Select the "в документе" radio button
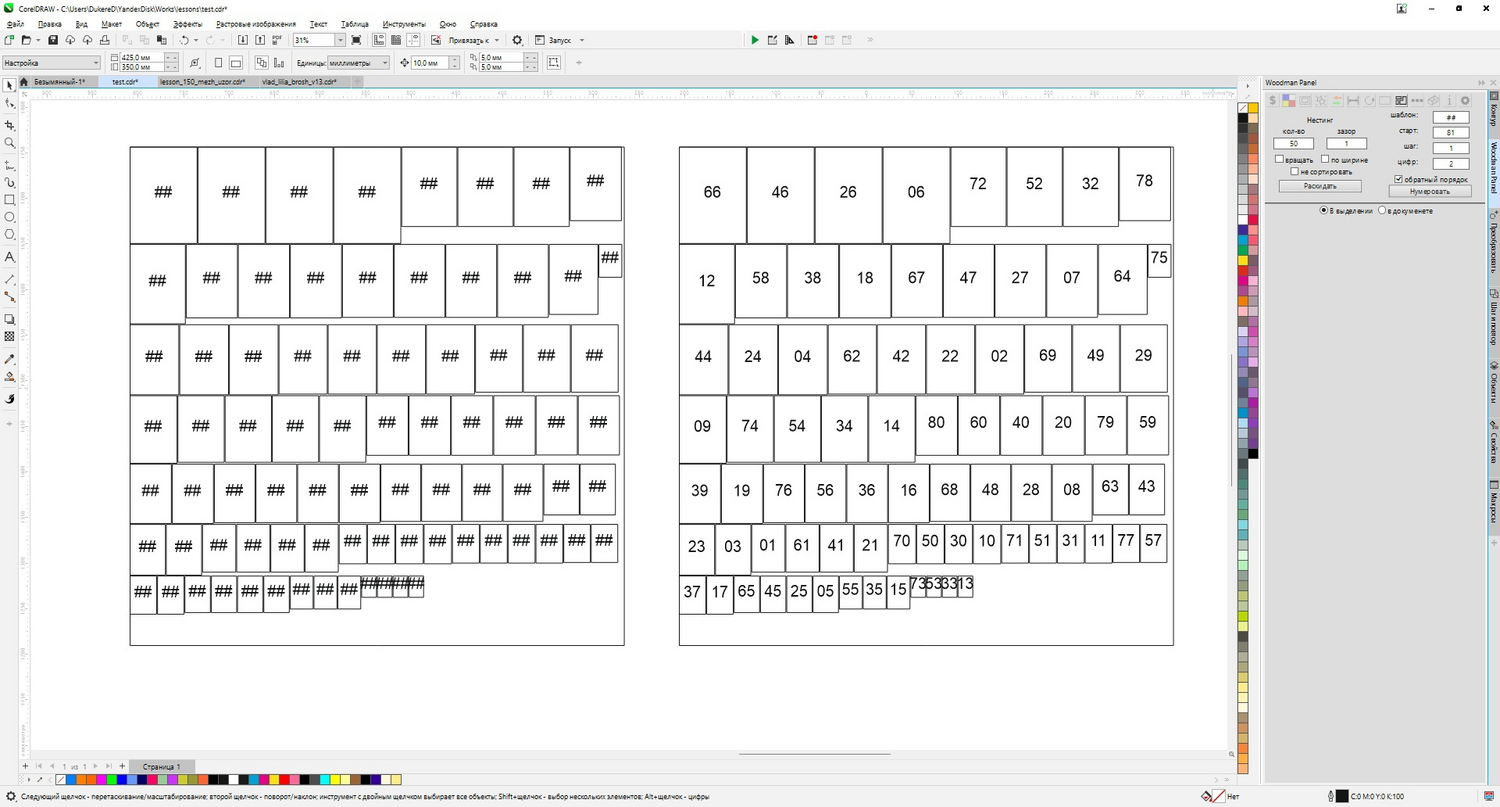 1382,211
